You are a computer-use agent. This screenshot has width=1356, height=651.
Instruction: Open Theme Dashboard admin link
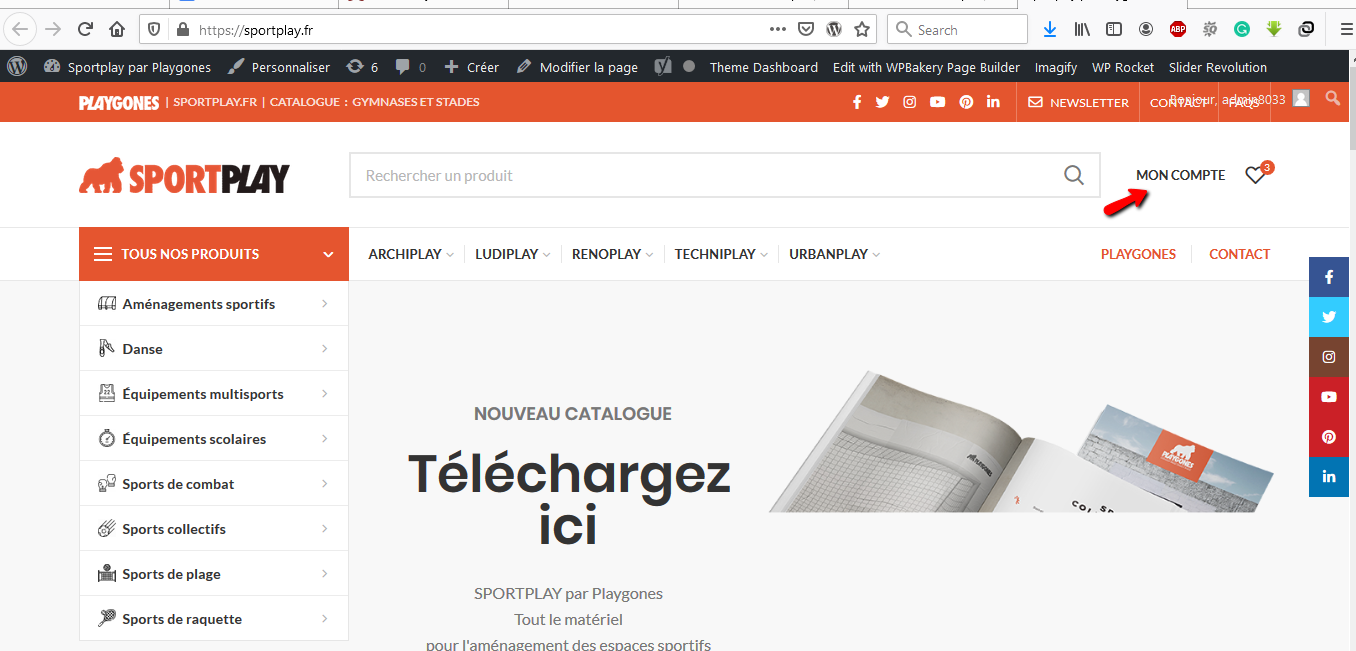pos(763,67)
